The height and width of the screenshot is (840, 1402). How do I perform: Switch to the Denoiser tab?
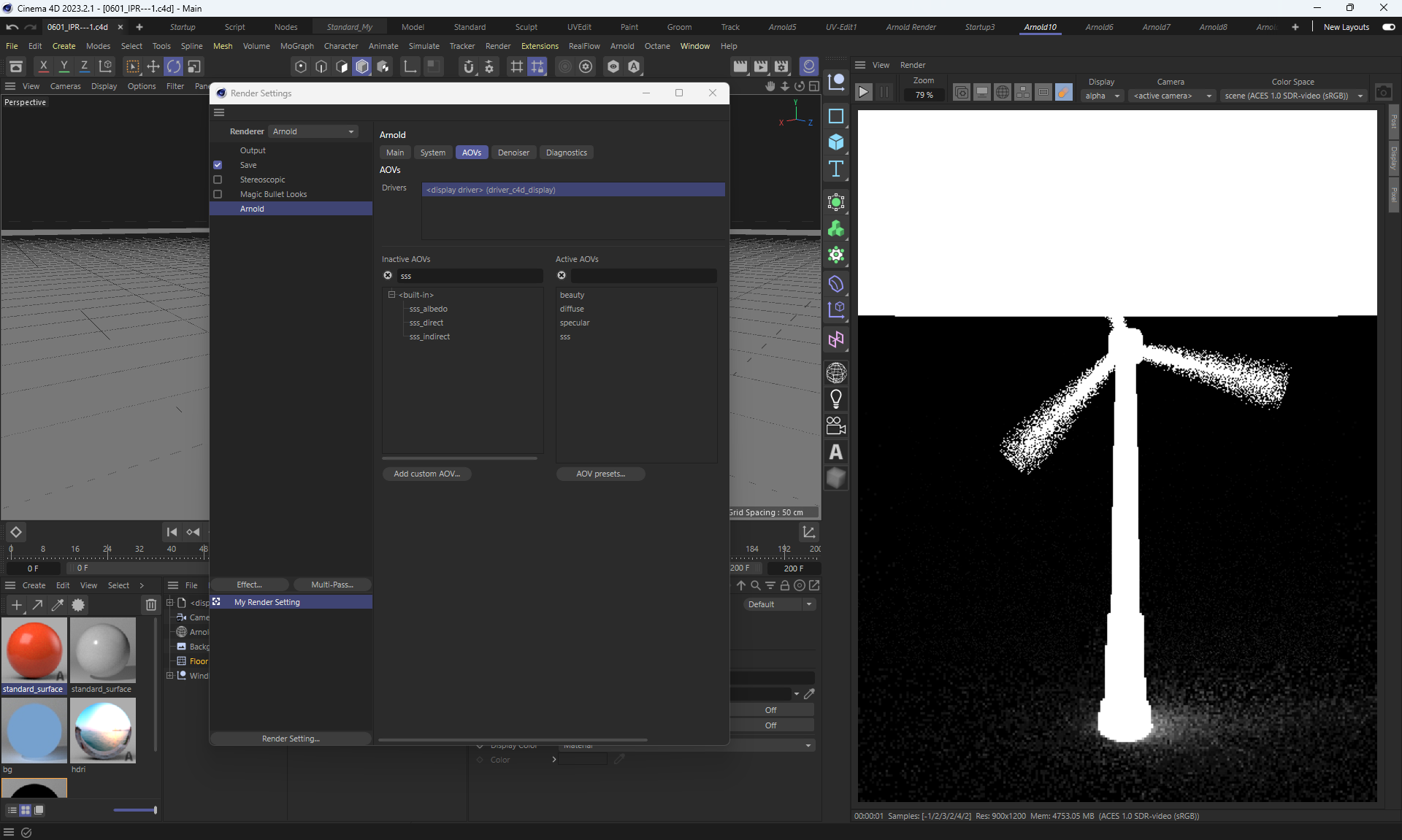tap(513, 153)
